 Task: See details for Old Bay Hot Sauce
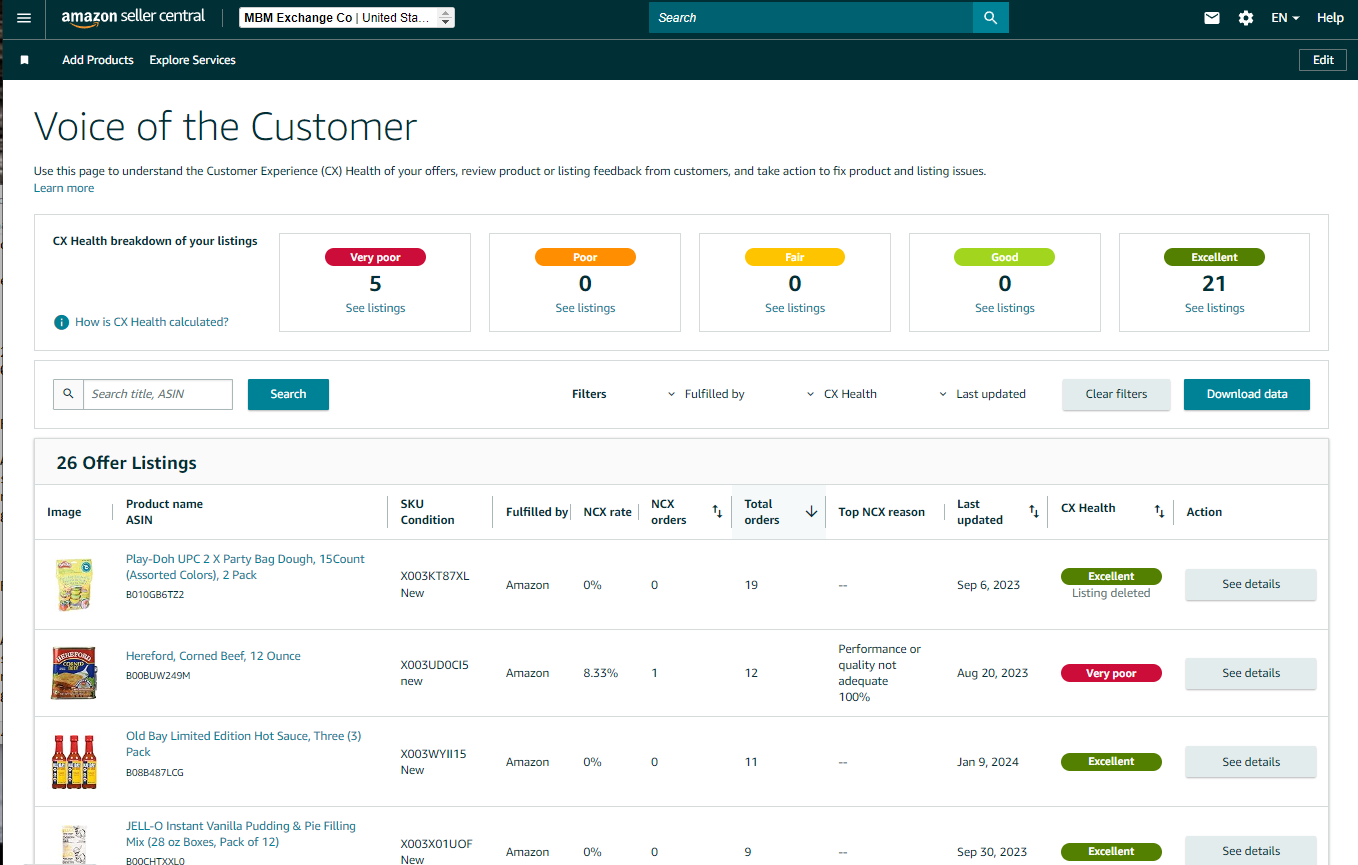click(1251, 762)
